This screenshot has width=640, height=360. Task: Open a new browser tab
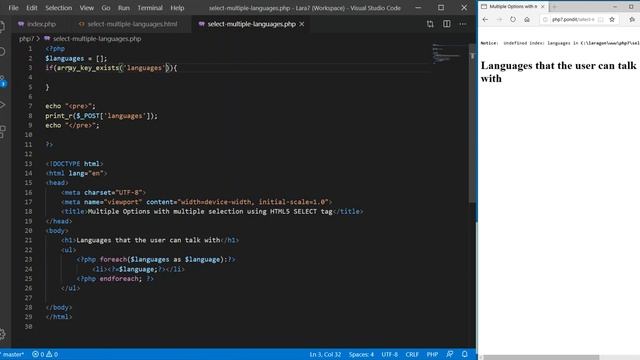(x=554, y=7)
